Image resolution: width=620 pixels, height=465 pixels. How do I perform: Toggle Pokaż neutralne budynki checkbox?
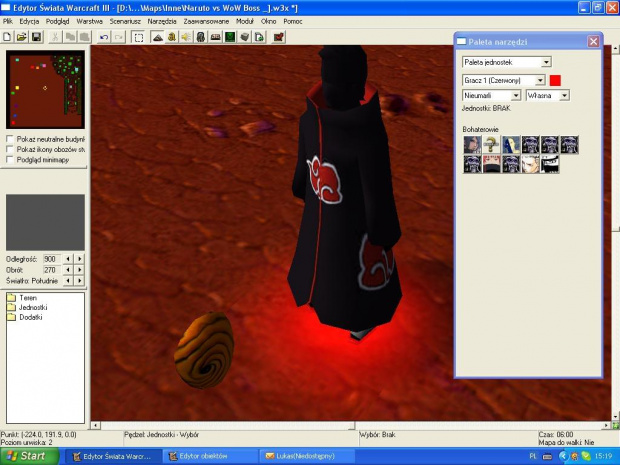coord(10,139)
